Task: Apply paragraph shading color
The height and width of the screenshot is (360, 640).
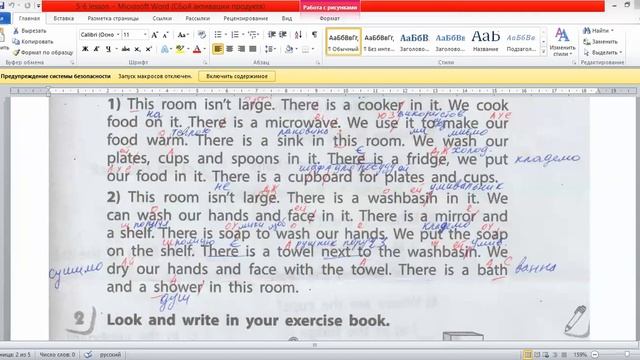Action: pyautogui.click(x=289, y=49)
